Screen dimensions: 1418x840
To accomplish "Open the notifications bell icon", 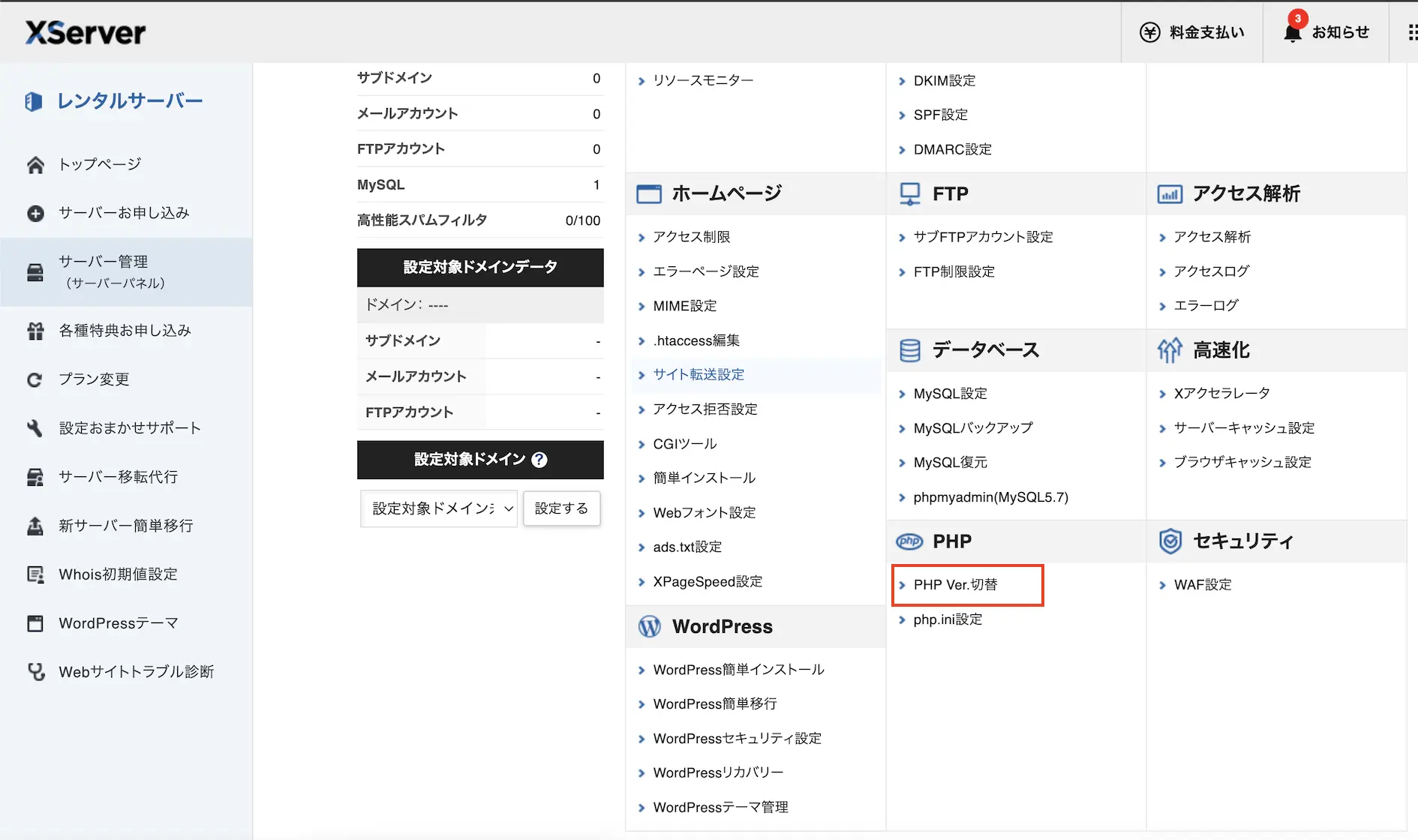I will point(1292,33).
